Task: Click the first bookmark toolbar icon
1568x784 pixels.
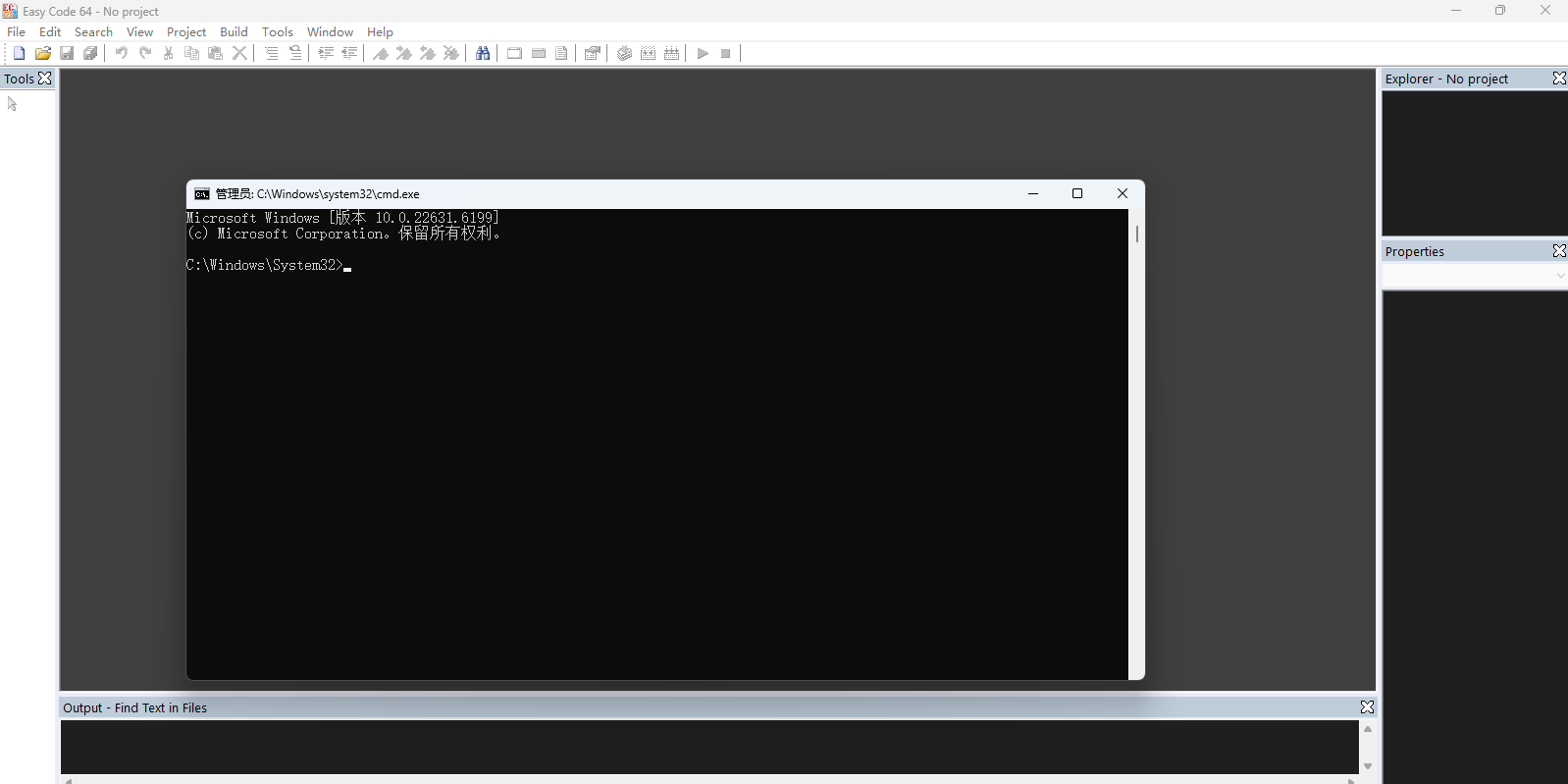Action: (381, 53)
